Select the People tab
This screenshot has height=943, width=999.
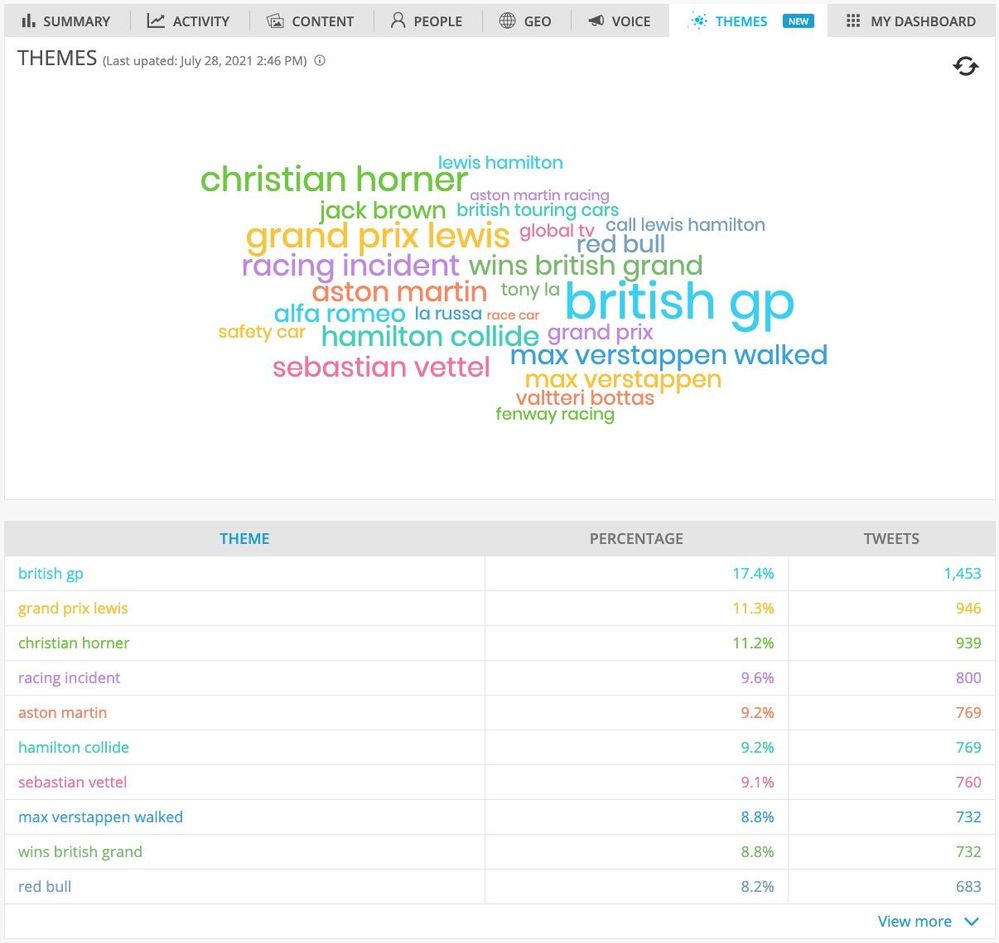click(427, 21)
